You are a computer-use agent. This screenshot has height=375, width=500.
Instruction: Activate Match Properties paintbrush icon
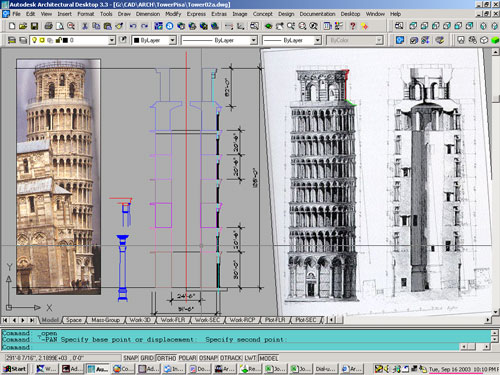(119, 26)
